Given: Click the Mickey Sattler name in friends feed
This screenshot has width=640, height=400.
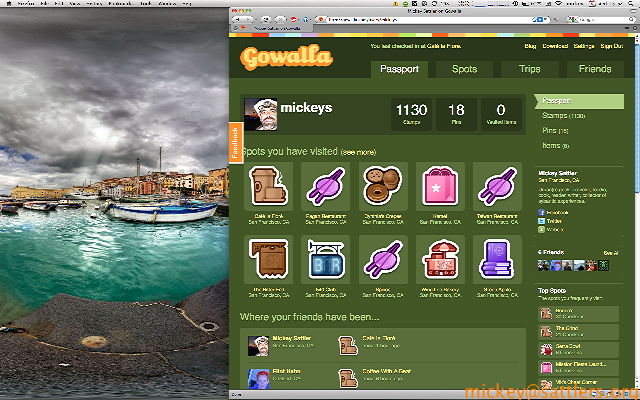Looking at the screenshot, I should tap(291, 338).
